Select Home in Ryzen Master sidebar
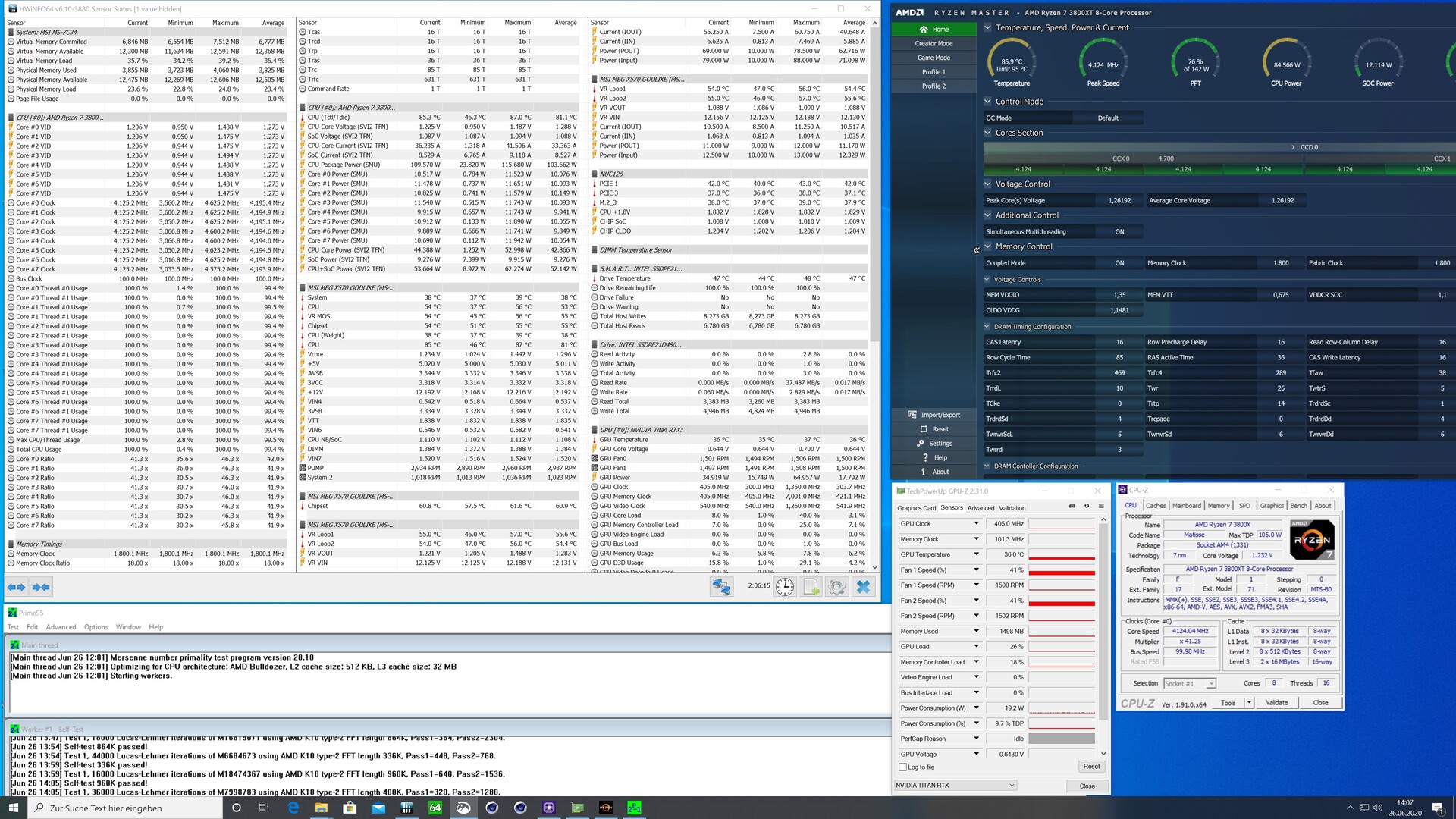 (934, 29)
